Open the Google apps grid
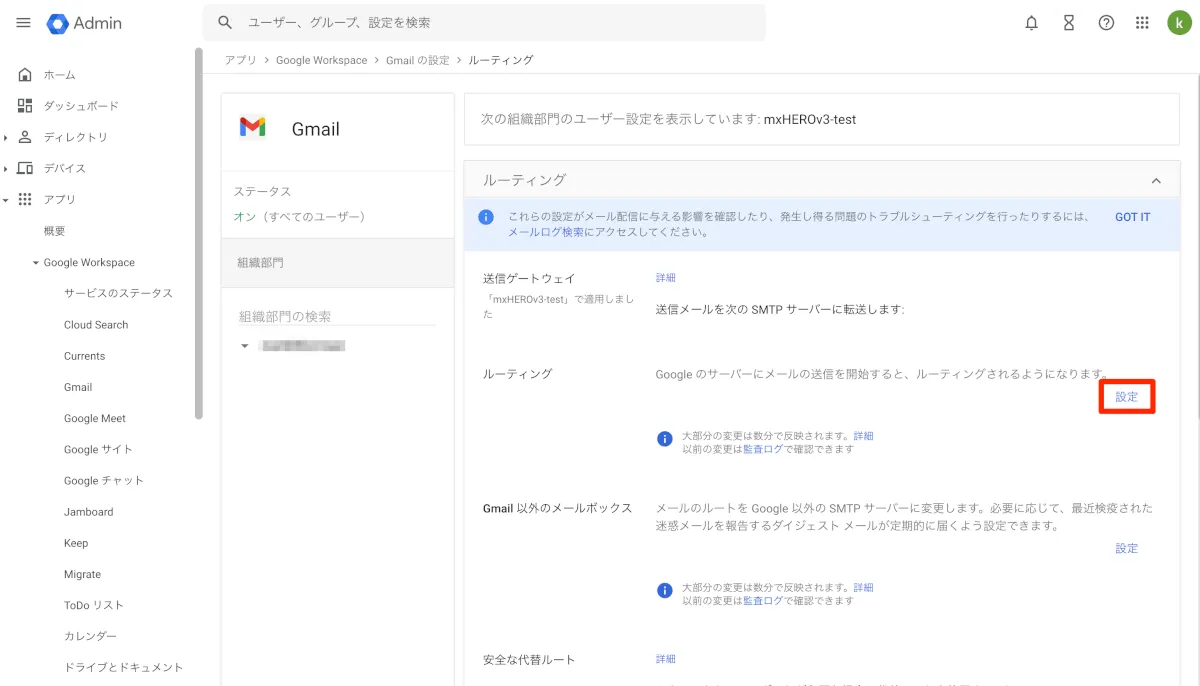Screen dimensions: 1200x686 [x=1142, y=23]
